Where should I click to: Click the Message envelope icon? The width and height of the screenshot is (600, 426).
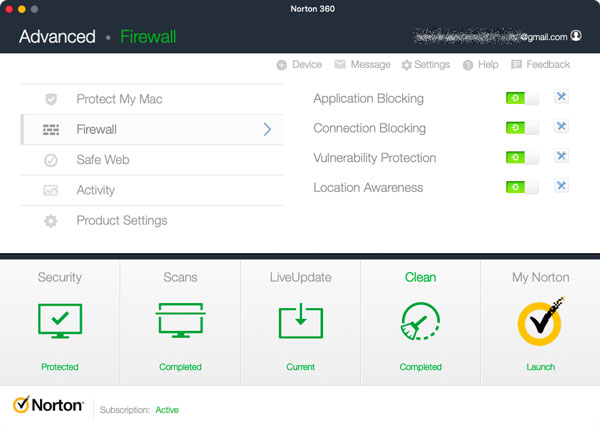point(340,64)
